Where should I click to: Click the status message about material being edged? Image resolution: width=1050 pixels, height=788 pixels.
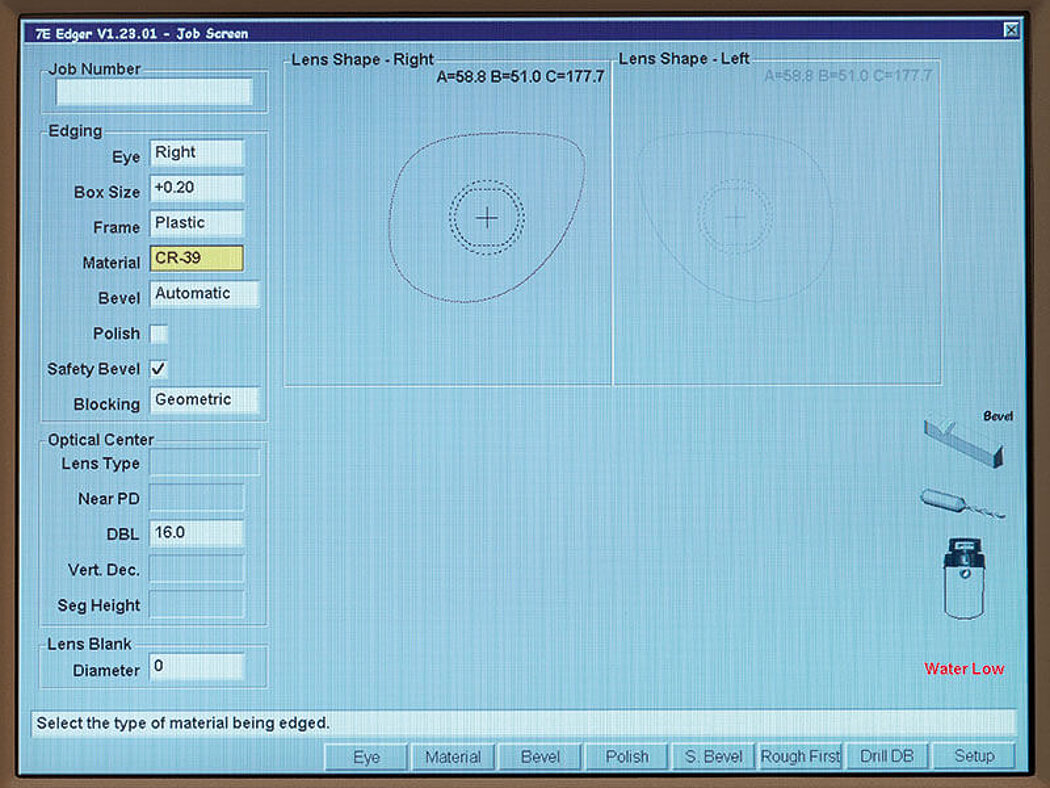(x=183, y=723)
